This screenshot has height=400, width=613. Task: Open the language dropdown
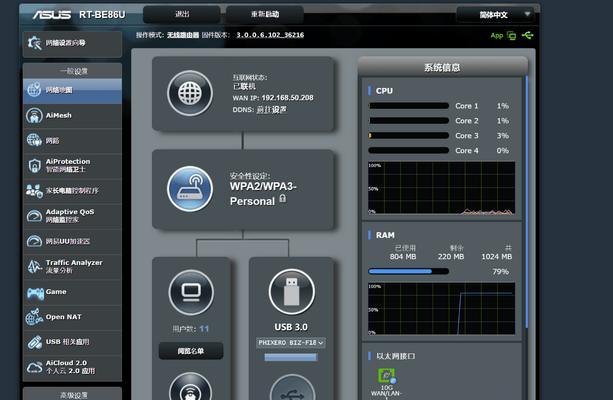[496, 15]
